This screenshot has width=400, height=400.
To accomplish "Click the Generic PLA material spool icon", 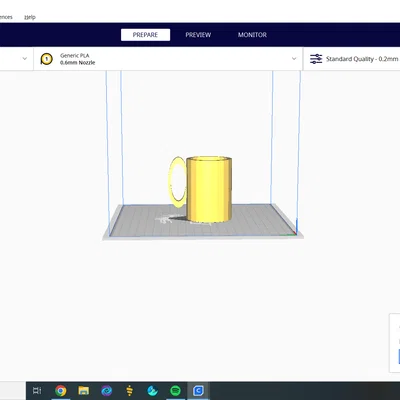I will (x=47, y=59).
